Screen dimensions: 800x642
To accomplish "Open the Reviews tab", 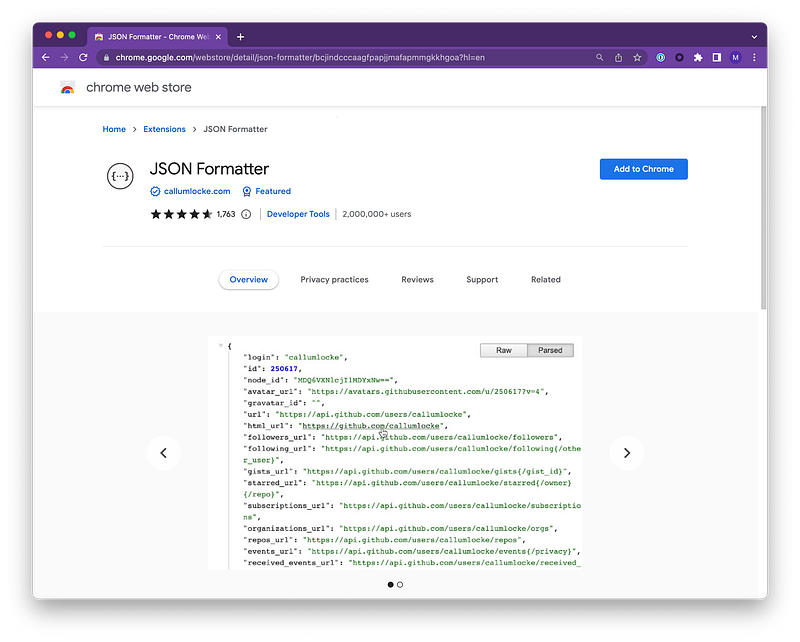I will click(417, 280).
